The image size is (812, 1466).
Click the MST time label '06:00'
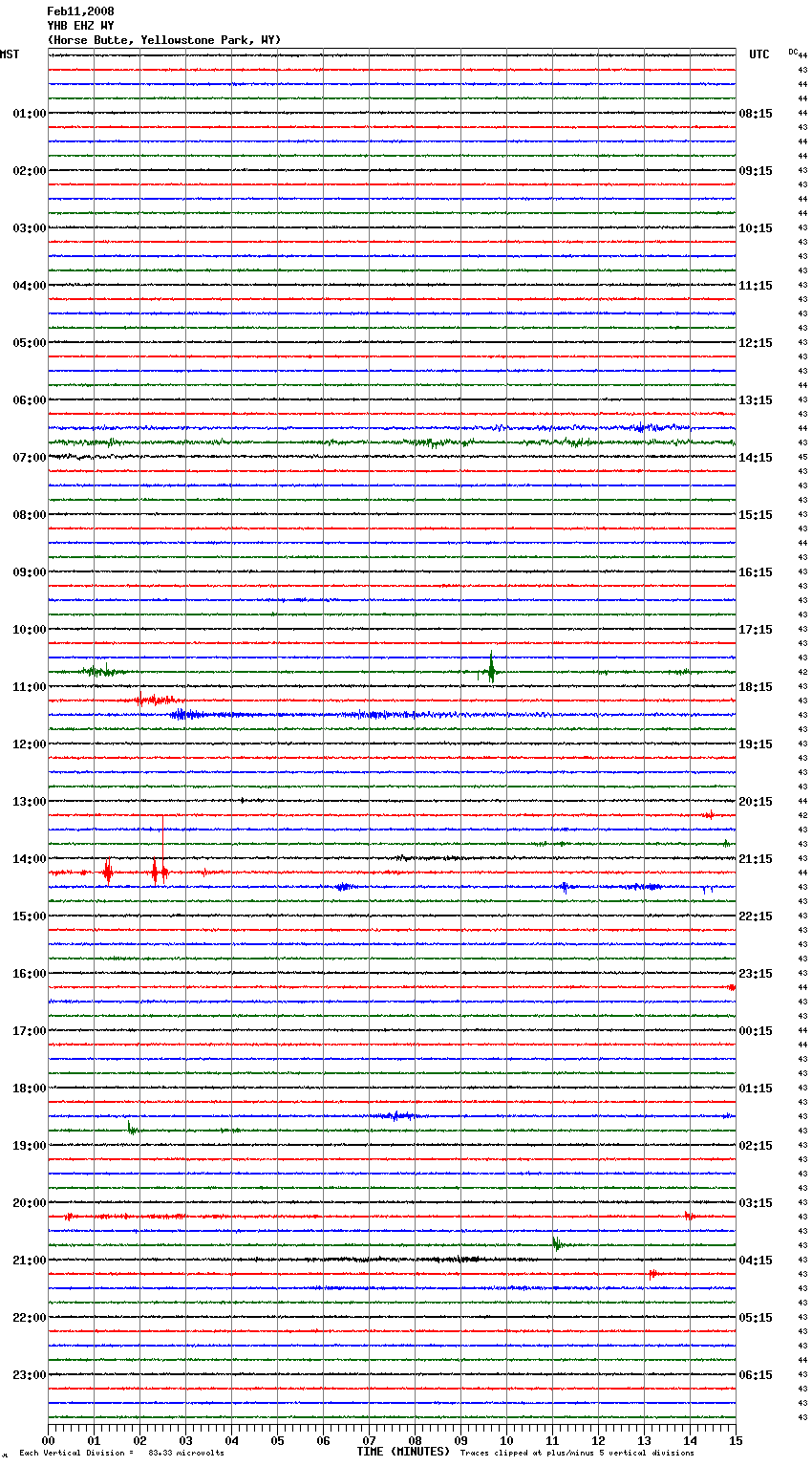click(x=30, y=400)
